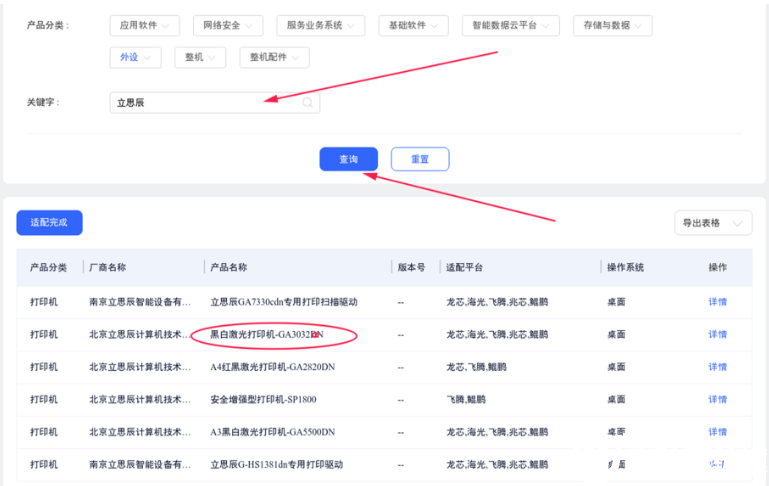Select the highlighted 外设 category filter
Image resolution: width=769 pixels, height=486 pixels.
(135, 57)
